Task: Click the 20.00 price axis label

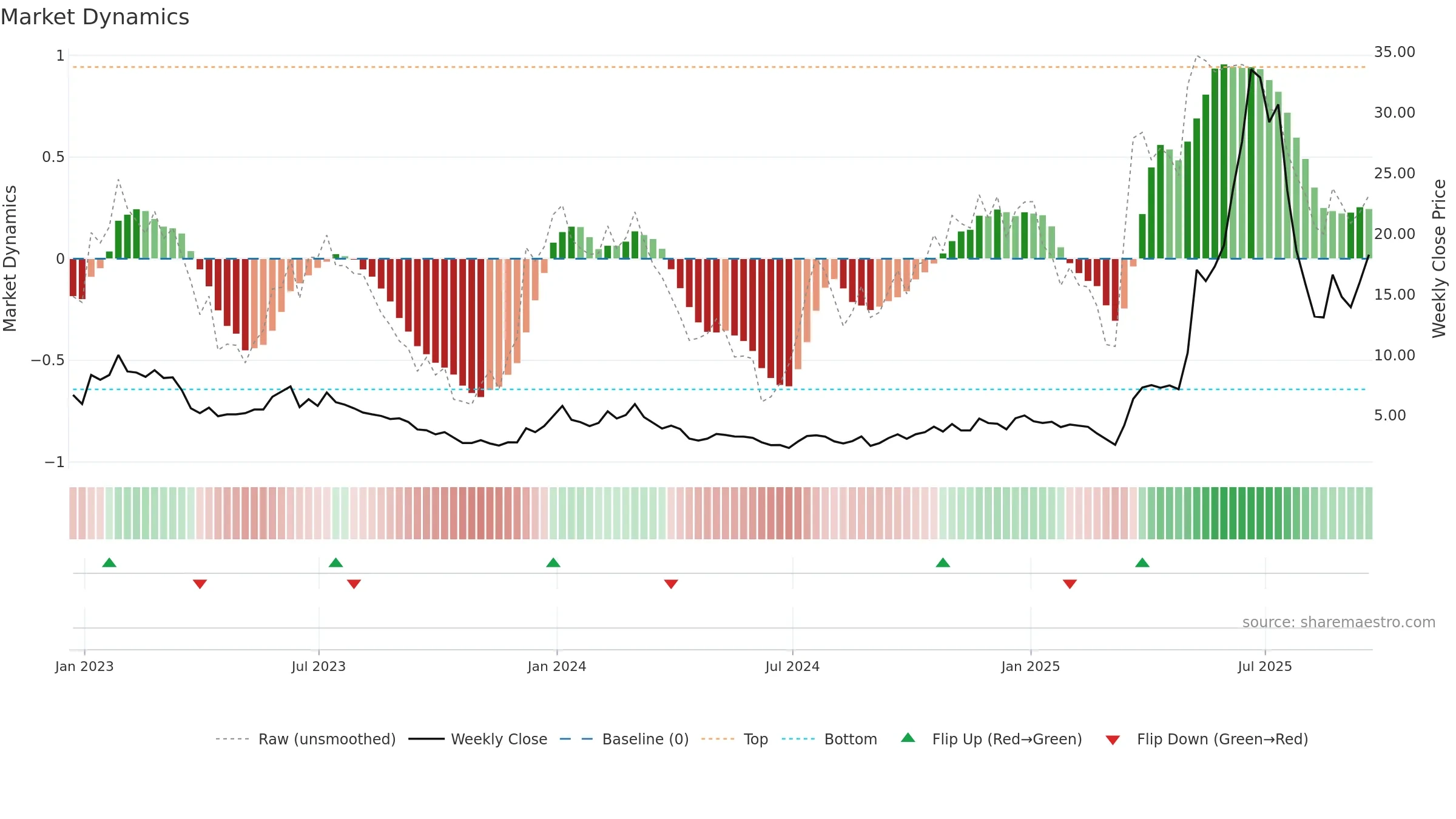Action: (x=1395, y=234)
